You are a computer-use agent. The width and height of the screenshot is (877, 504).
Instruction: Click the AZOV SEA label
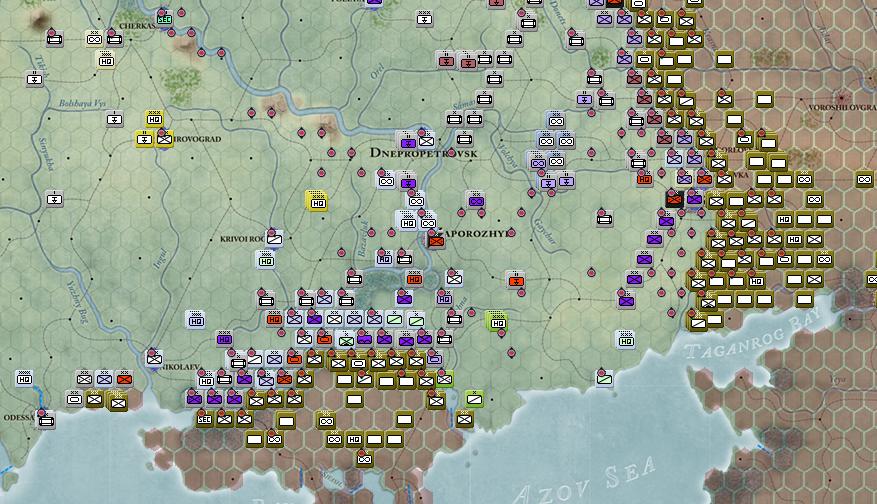coord(585,481)
